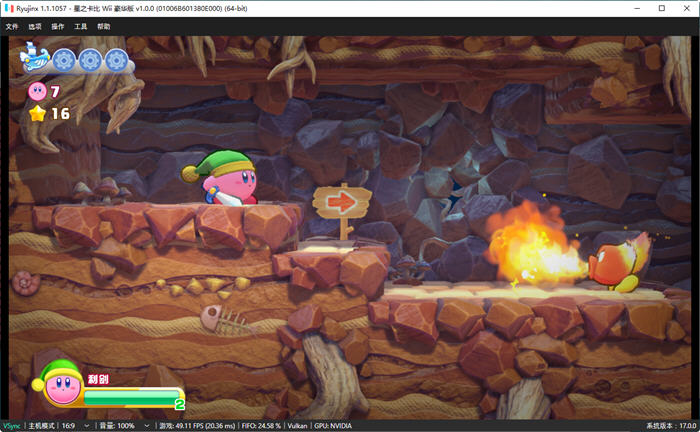This screenshot has width=700, height=432.
Task: Click the 系统版本 17.0.0 status entry
Action: [x=671, y=426]
